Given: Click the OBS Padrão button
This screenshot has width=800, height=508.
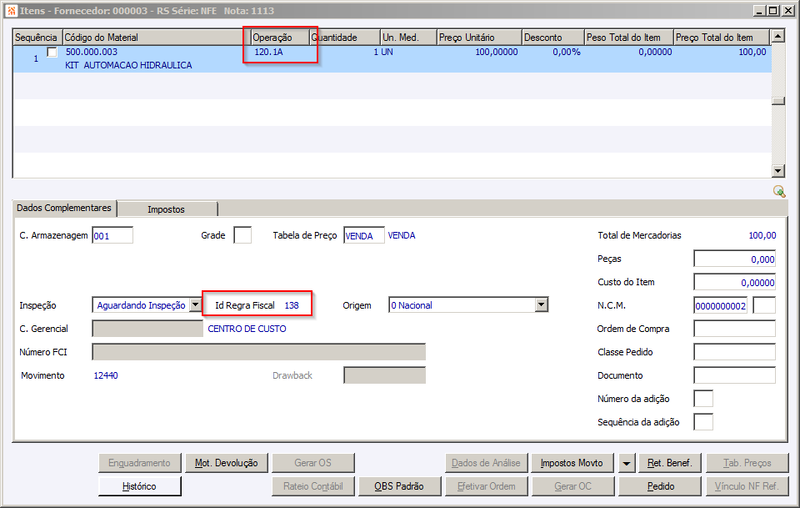Looking at the screenshot, I should click(399, 486).
